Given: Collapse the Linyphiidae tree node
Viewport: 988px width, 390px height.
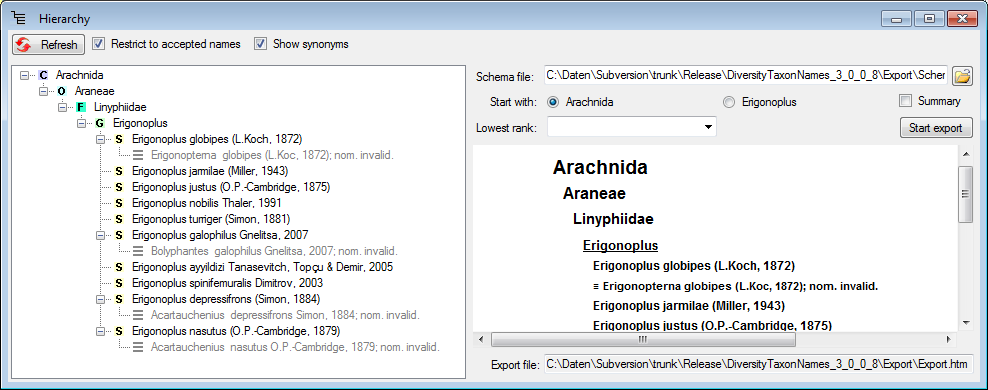Looking at the screenshot, I should [62, 107].
